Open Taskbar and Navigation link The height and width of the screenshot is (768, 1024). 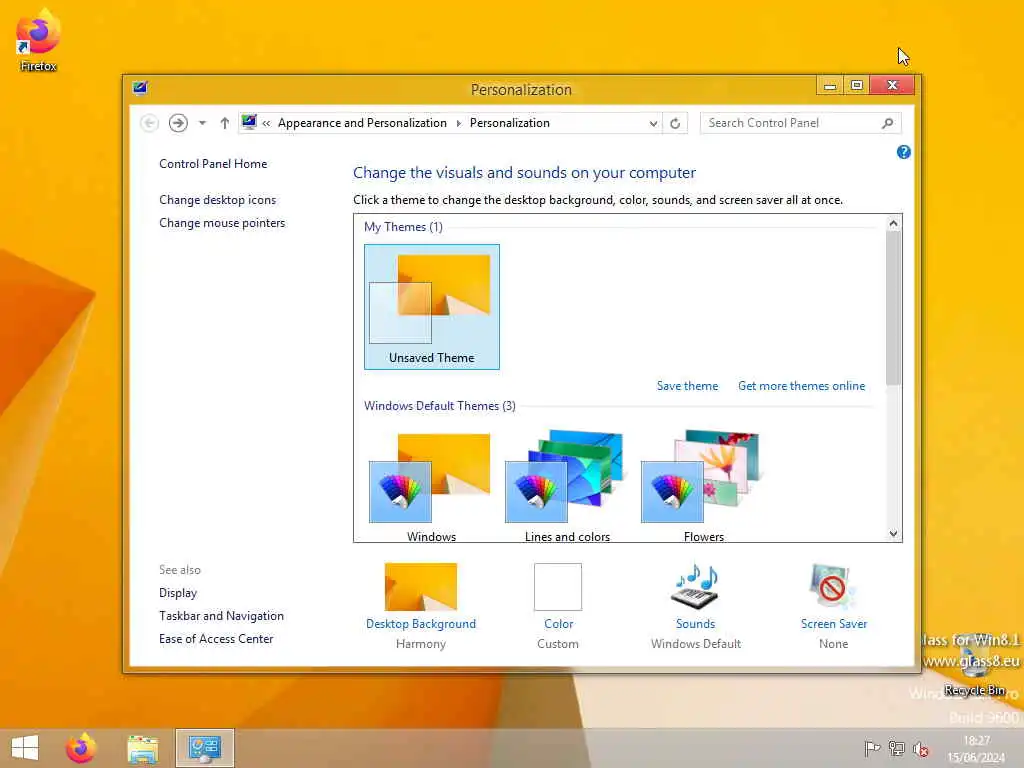tap(221, 616)
